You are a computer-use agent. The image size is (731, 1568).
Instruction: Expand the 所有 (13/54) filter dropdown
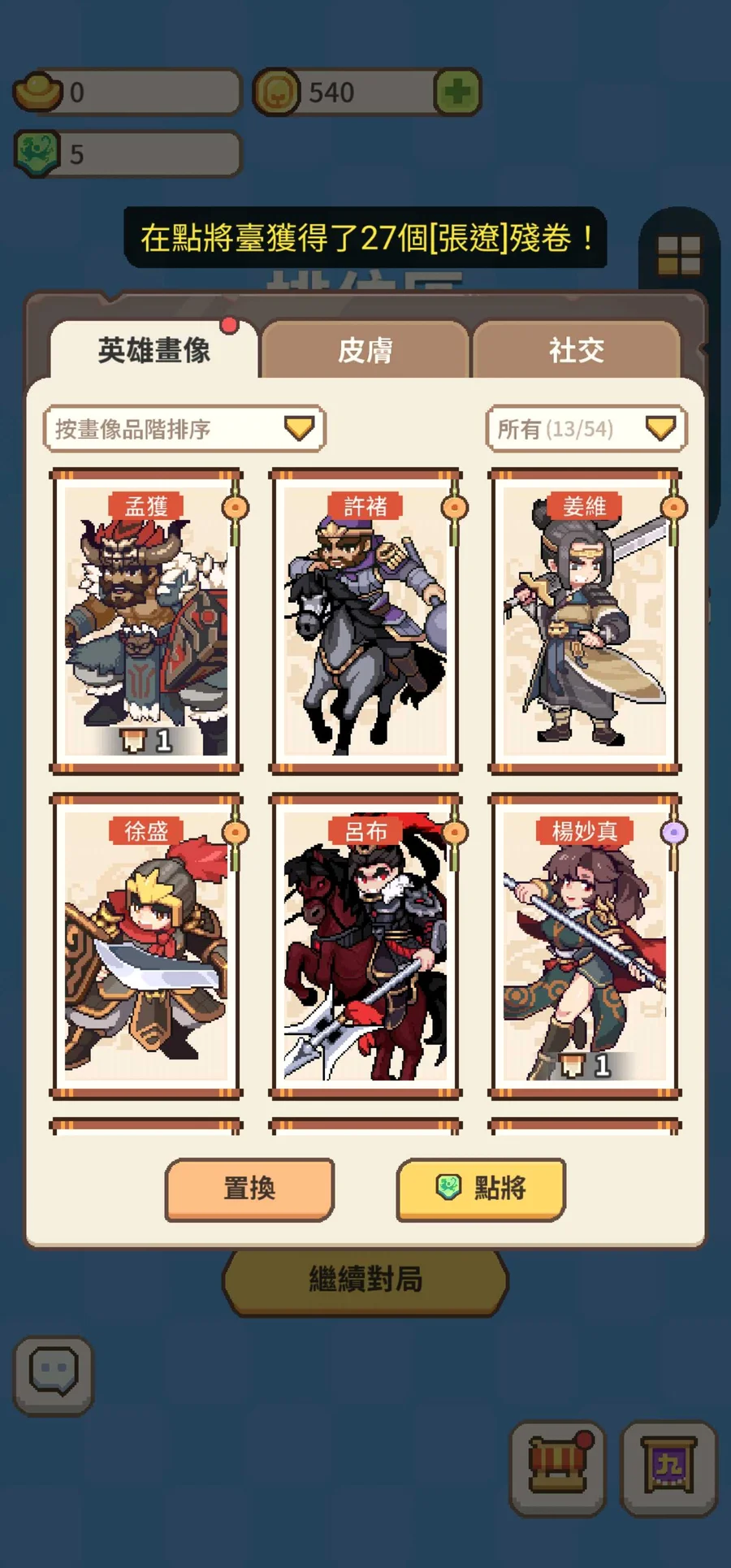tap(586, 428)
